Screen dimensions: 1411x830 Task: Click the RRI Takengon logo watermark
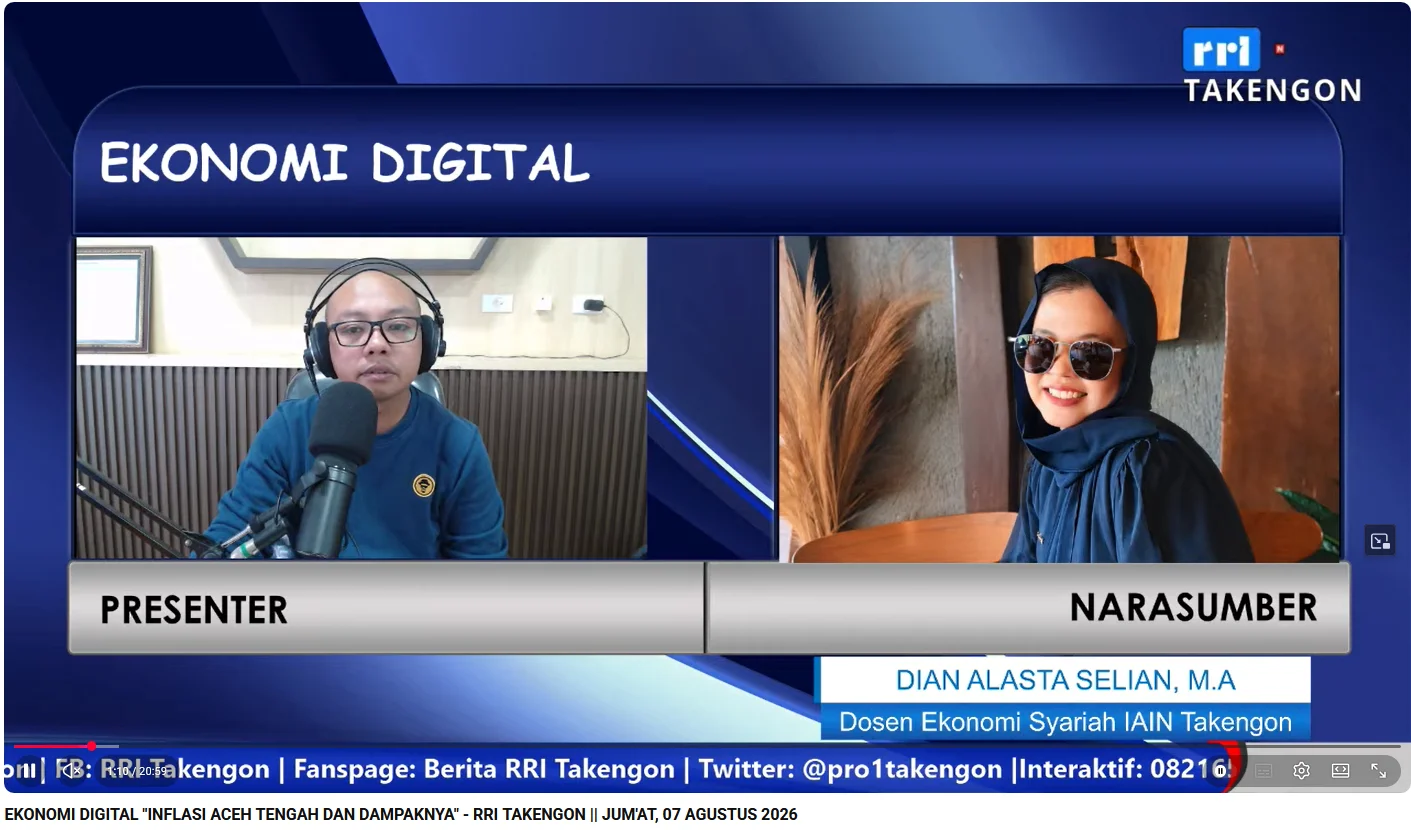click(x=1271, y=65)
